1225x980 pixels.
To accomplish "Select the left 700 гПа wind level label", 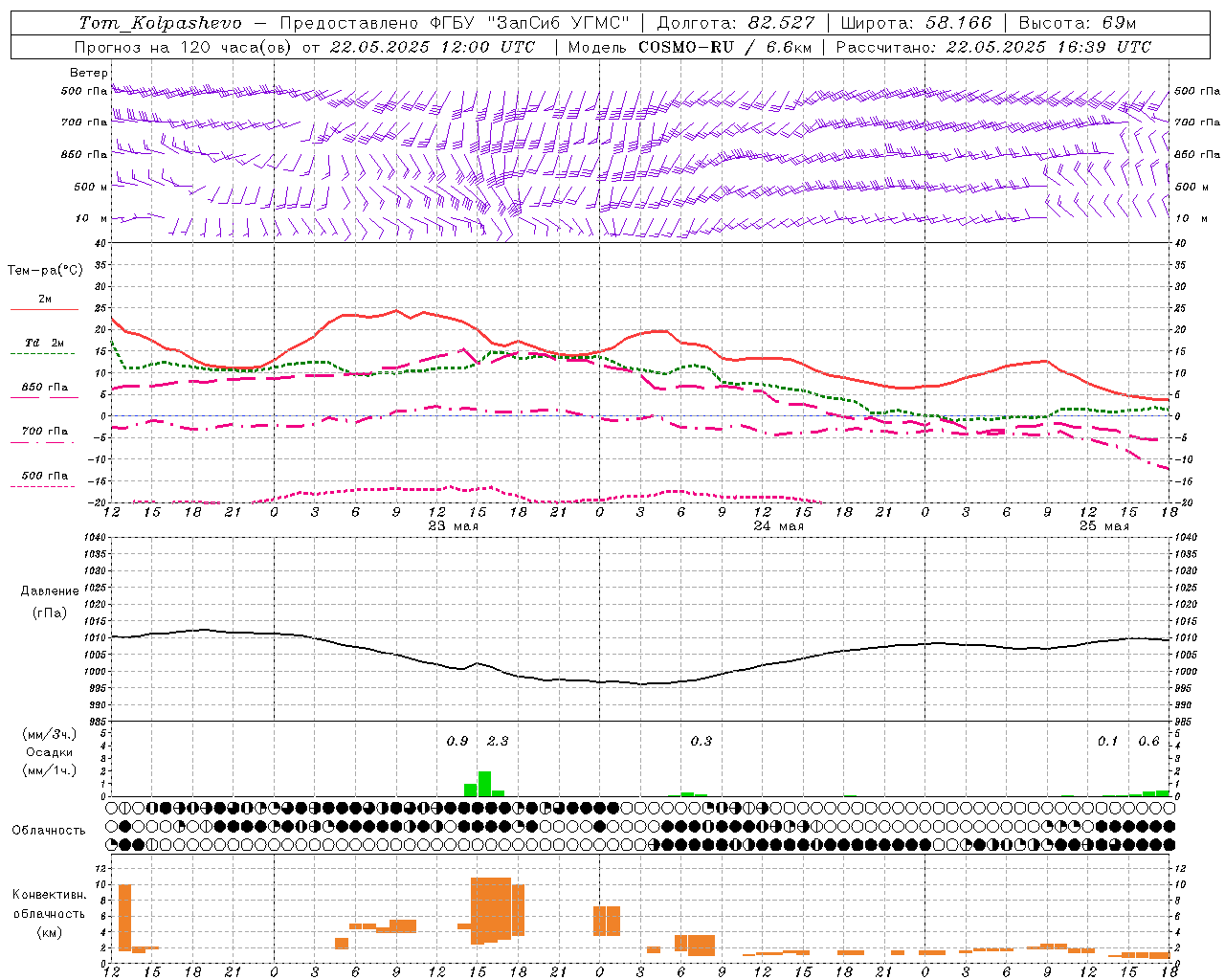I will click(x=84, y=122).
